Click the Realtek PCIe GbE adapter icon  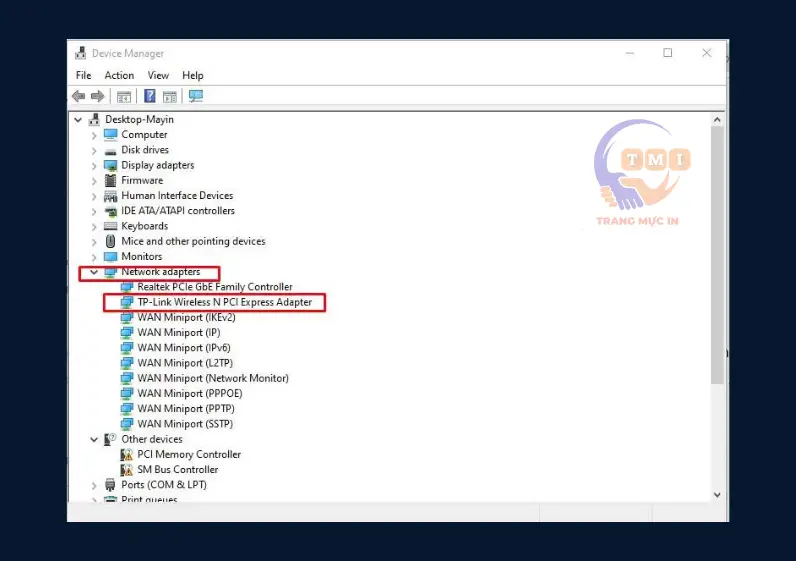127,287
